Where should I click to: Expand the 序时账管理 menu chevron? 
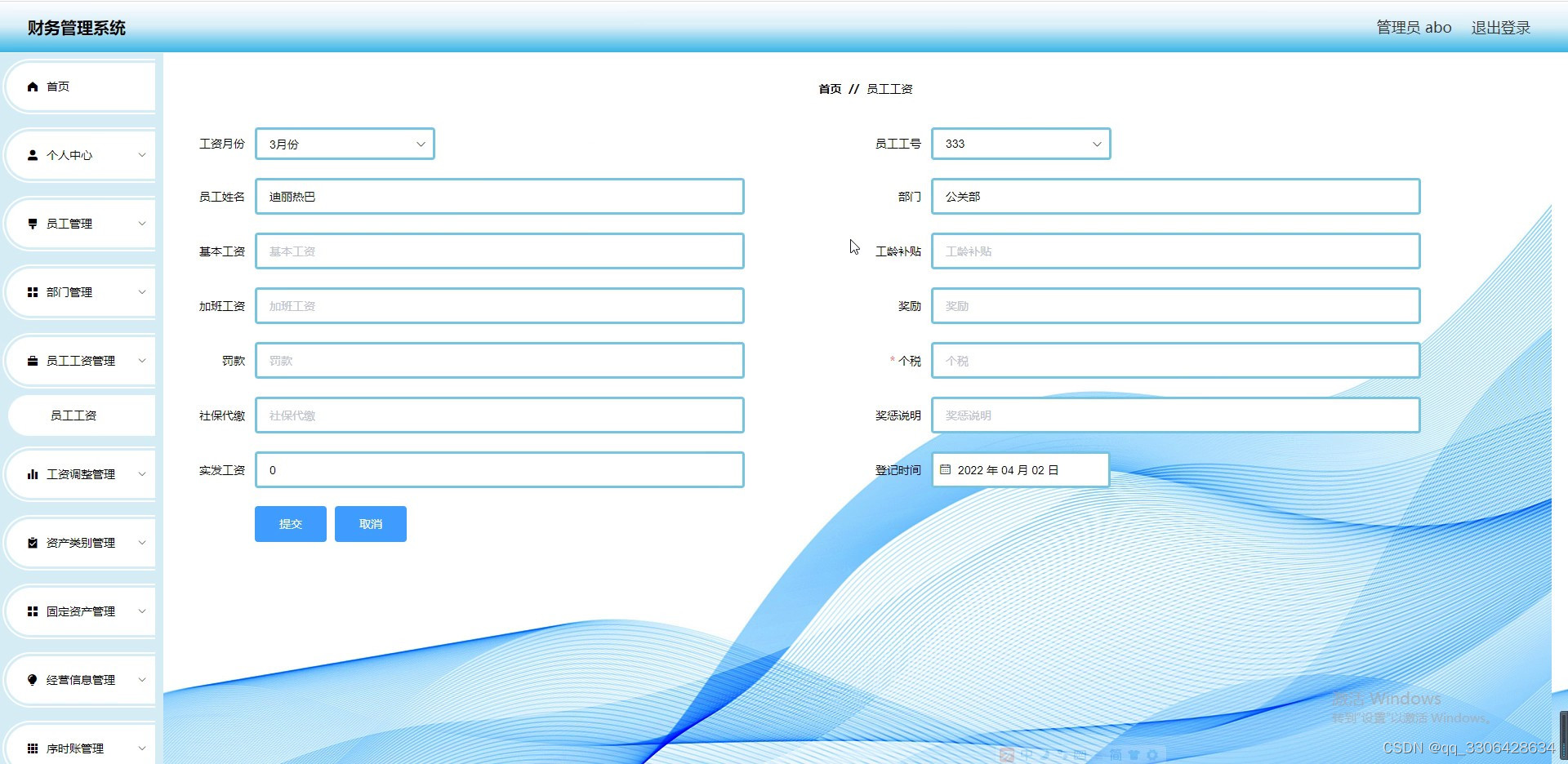click(x=142, y=748)
